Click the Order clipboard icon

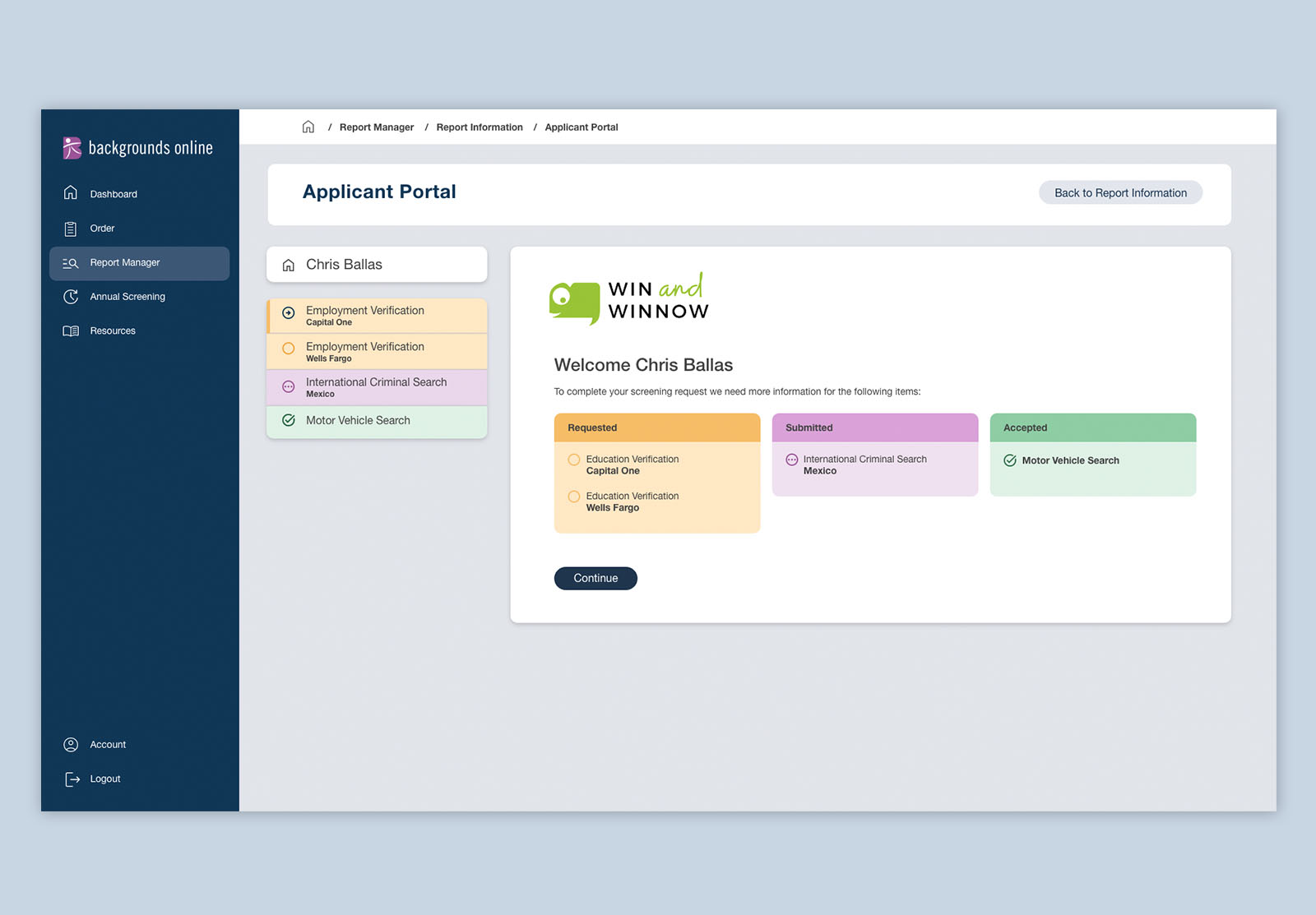tap(71, 229)
